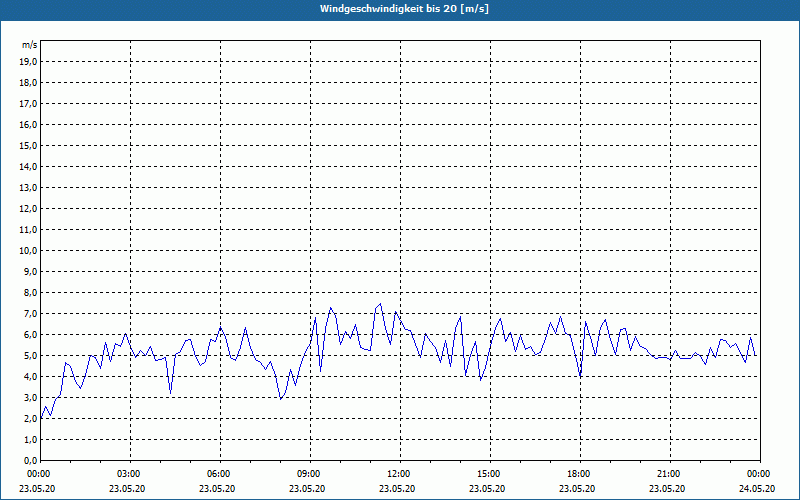800x500 pixels.
Task: Click the 09:00 time label
Action: coord(308,474)
